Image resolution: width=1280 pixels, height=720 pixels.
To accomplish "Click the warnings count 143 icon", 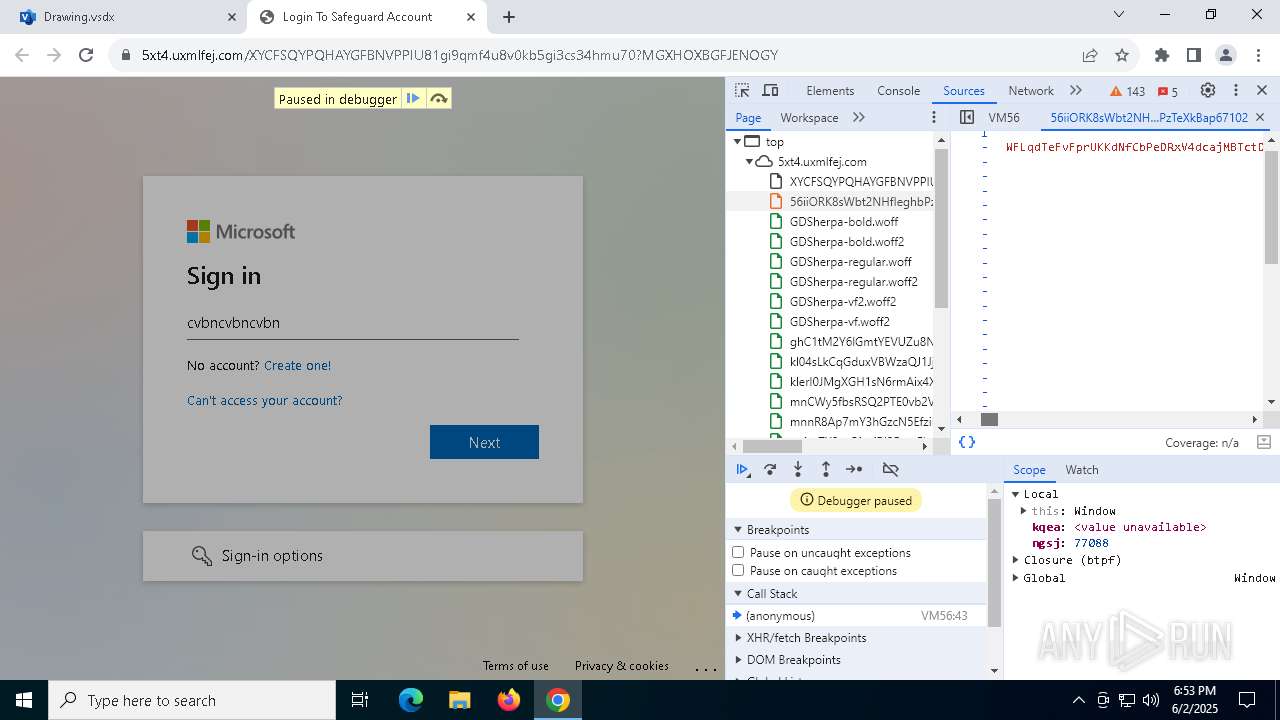I will coord(1128,91).
